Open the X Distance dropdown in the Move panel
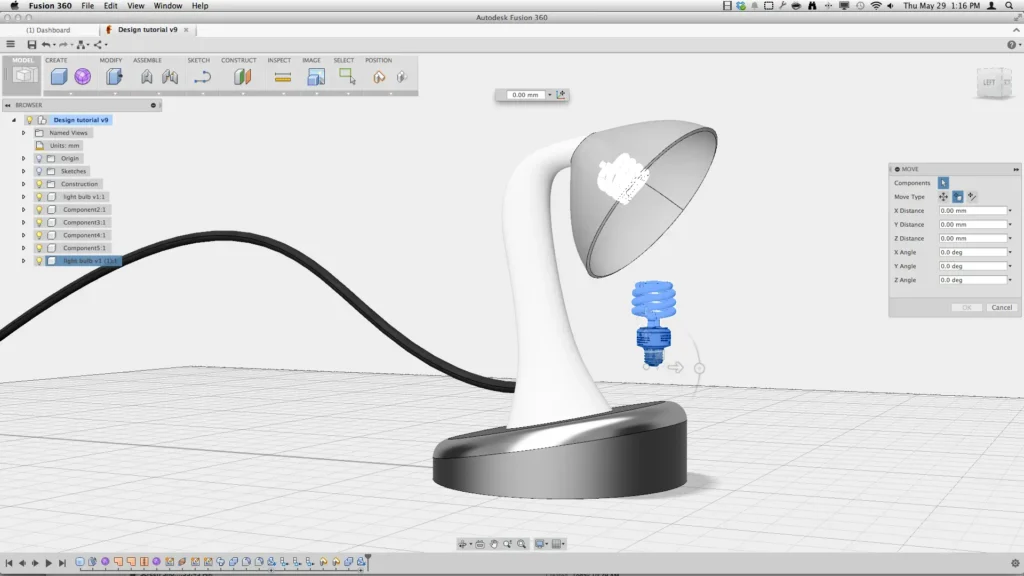 (x=1009, y=211)
